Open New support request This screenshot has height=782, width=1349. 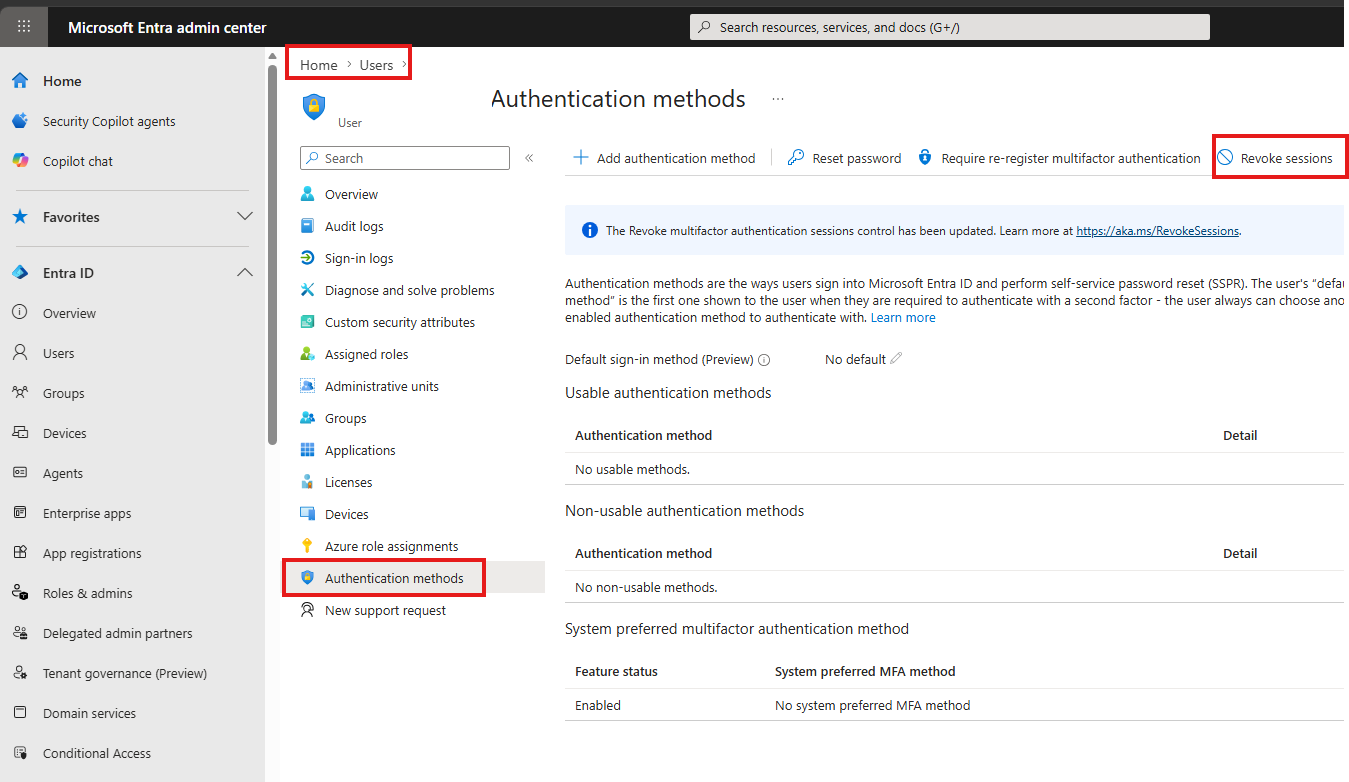pos(386,610)
